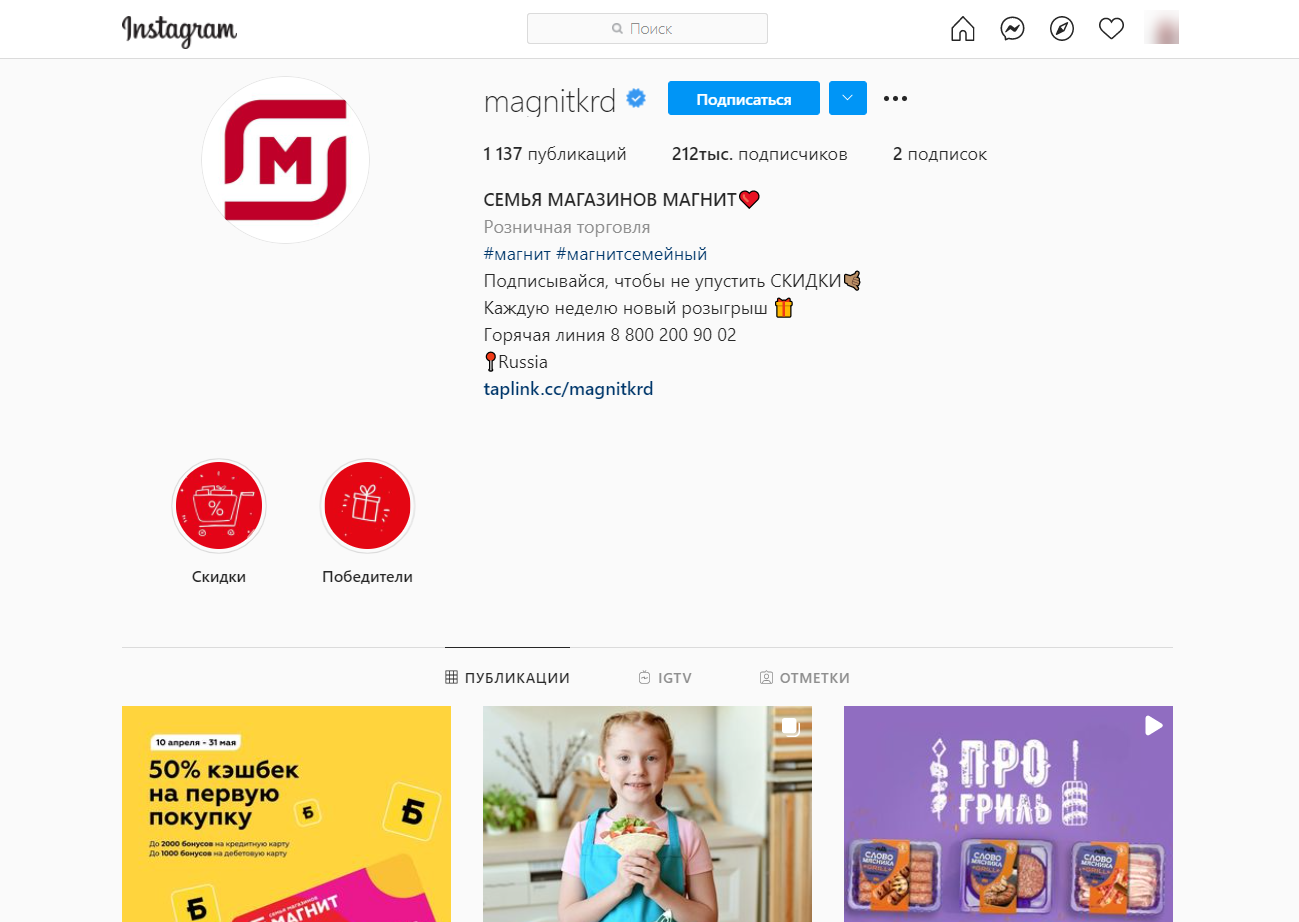Open the taplink.cc/magnitkrd link
This screenshot has height=922, width=1299.
pos(568,389)
